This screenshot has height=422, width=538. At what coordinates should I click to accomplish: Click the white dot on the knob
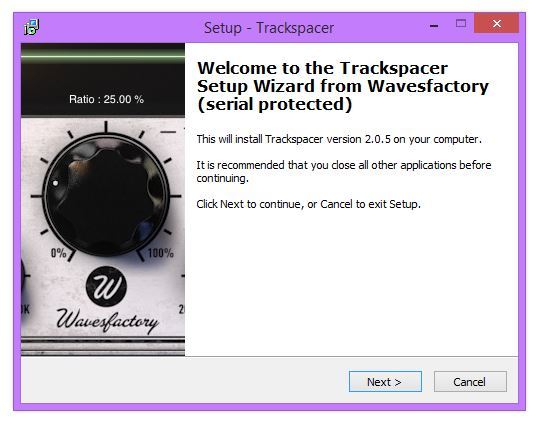[55, 183]
